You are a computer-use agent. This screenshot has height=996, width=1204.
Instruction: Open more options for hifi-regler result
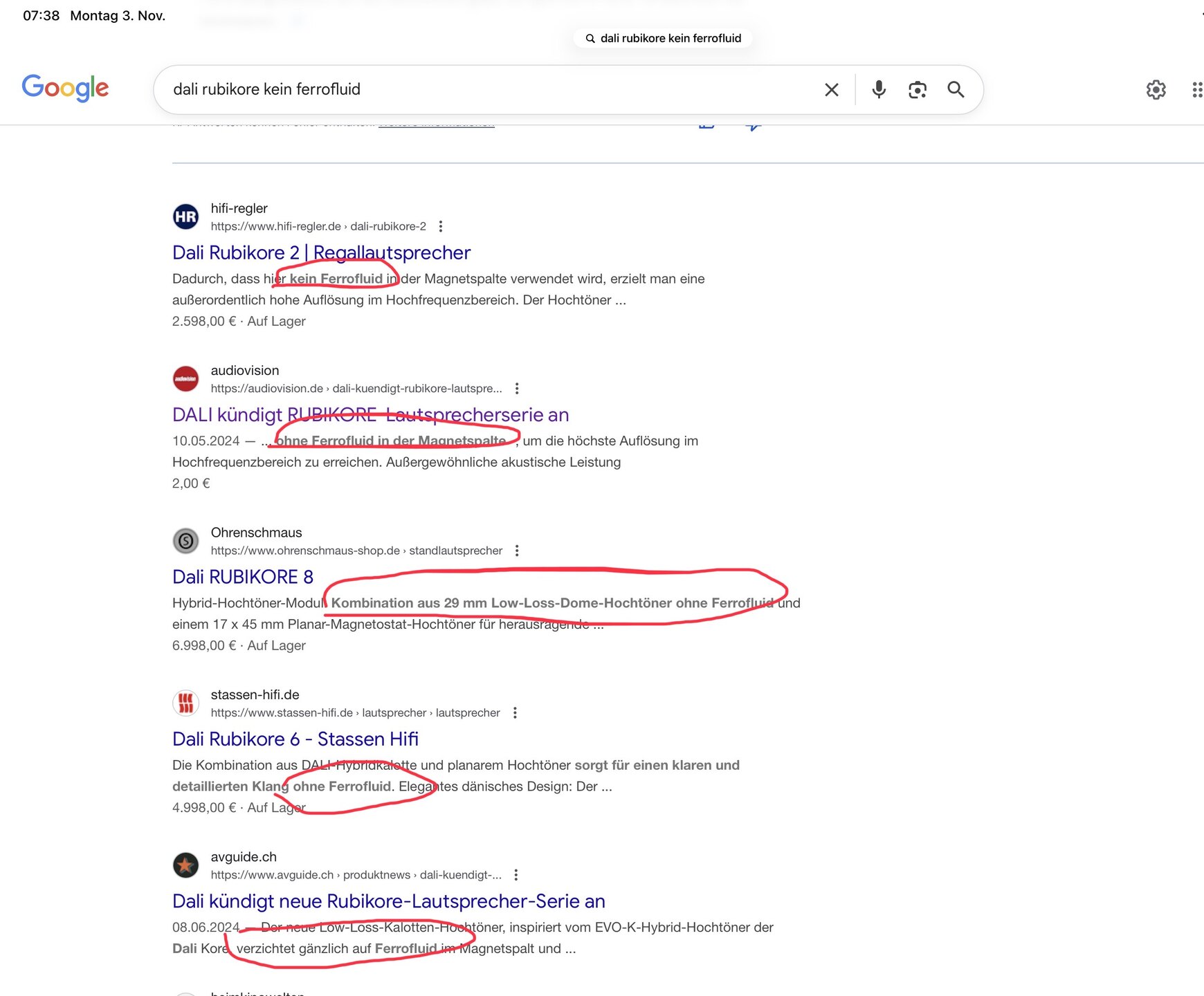click(441, 226)
